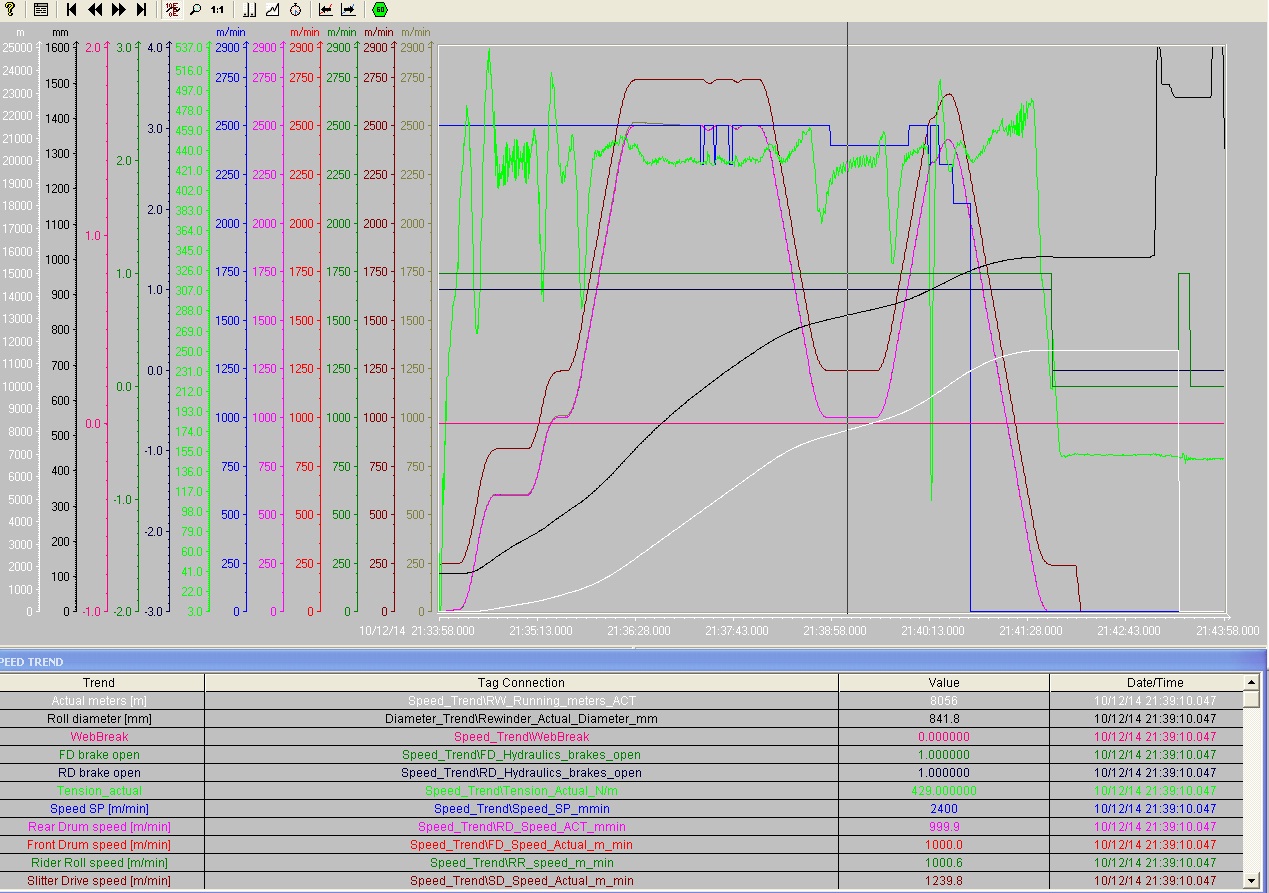Click the value cell 8056
The height and width of the screenshot is (893, 1269).
944,701
